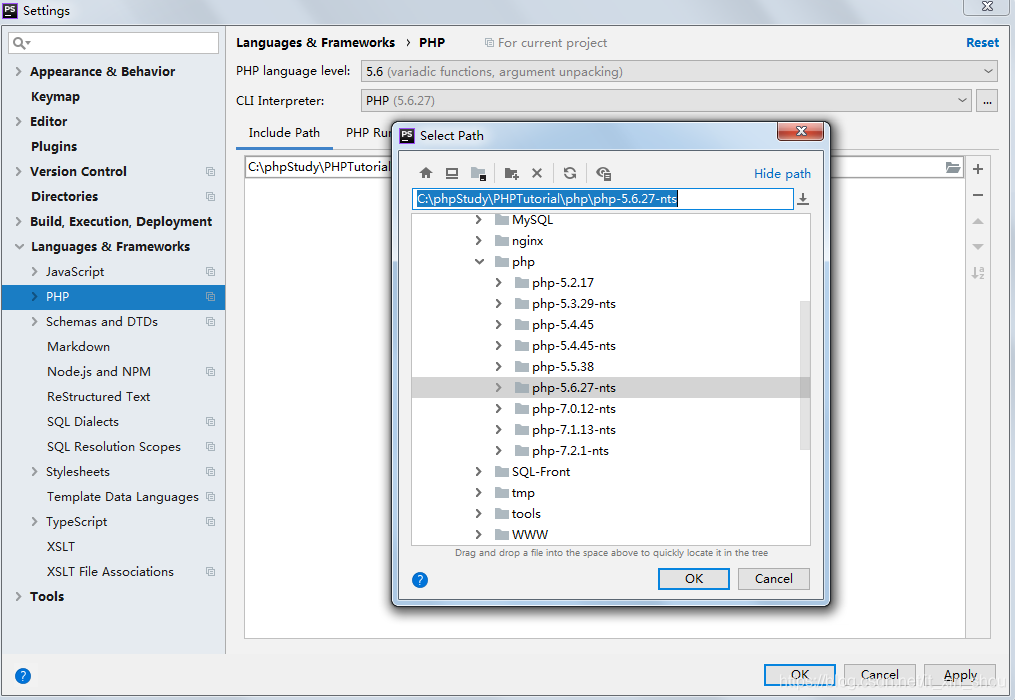
Task: Remove include path with minus icon
Action: click(978, 195)
